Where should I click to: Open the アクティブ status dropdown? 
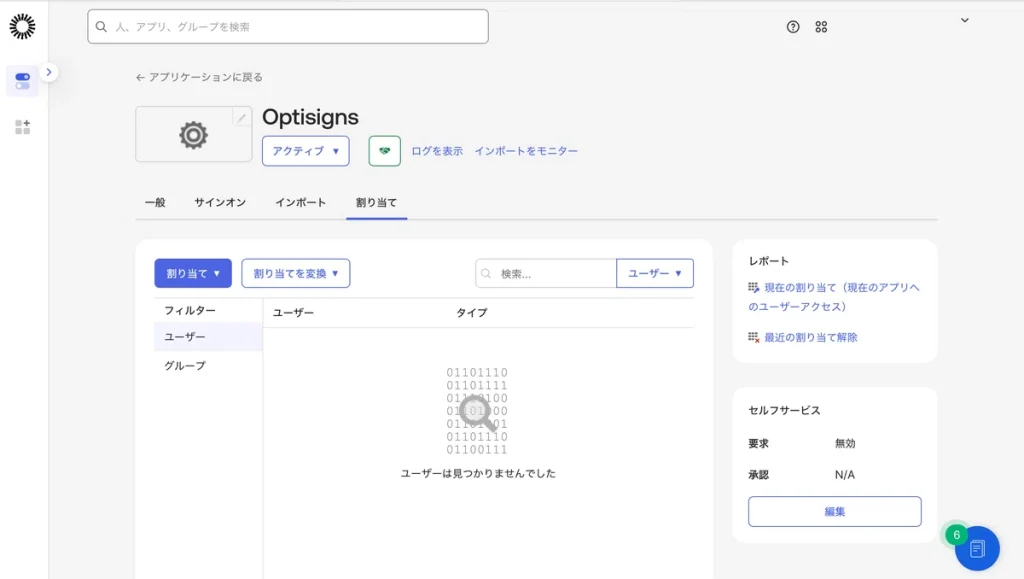305,151
